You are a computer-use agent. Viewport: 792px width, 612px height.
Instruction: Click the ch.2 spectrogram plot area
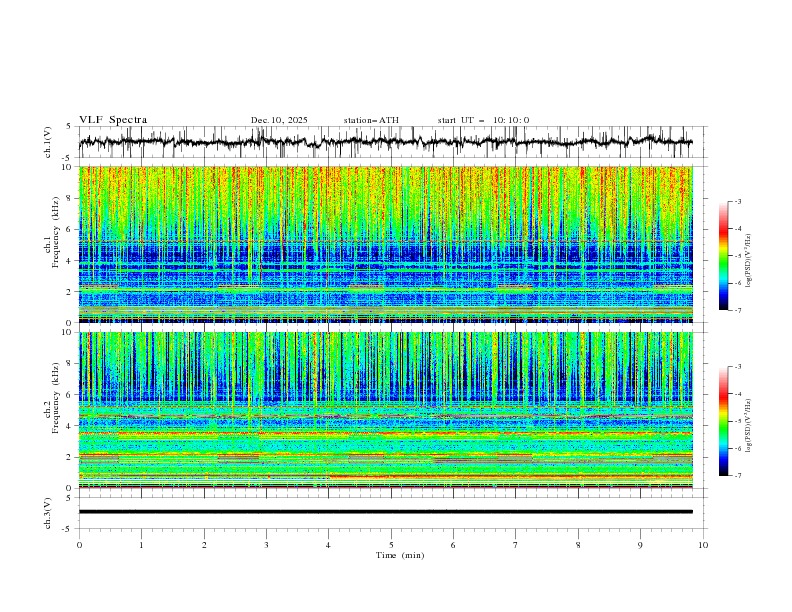tap(385, 410)
